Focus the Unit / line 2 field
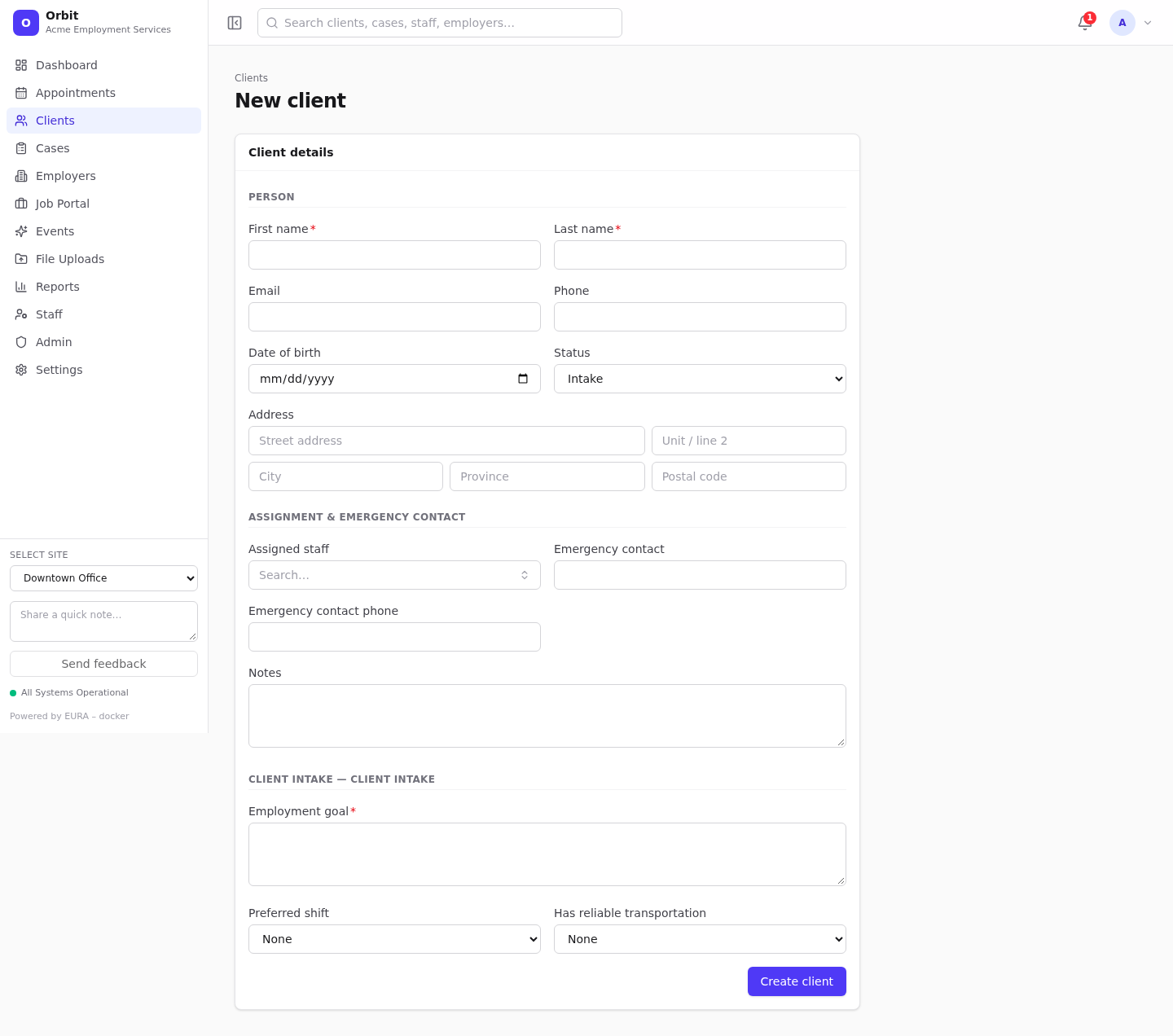 coord(749,441)
